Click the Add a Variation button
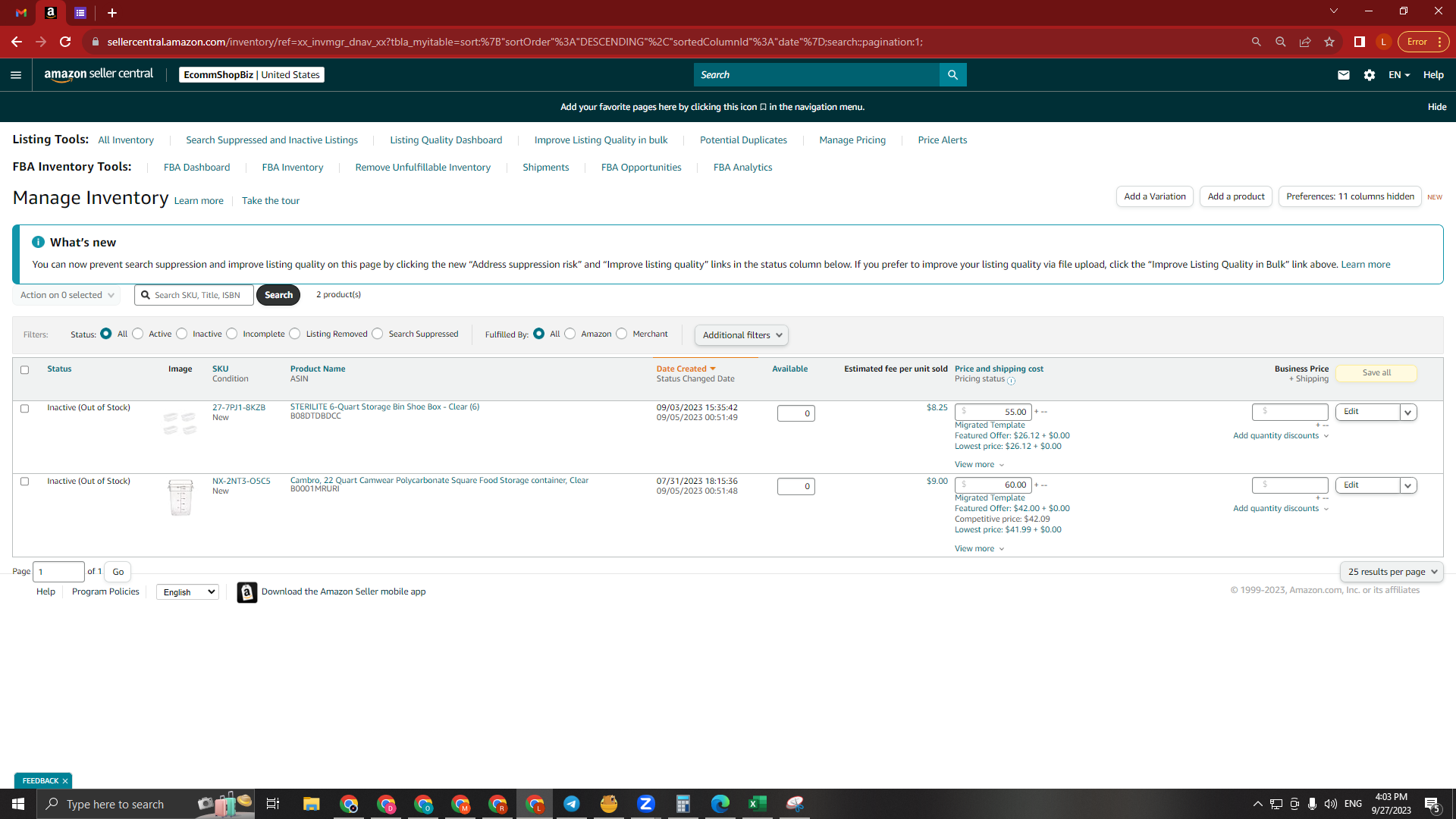 pyautogui.click(x=1155, y=196)
